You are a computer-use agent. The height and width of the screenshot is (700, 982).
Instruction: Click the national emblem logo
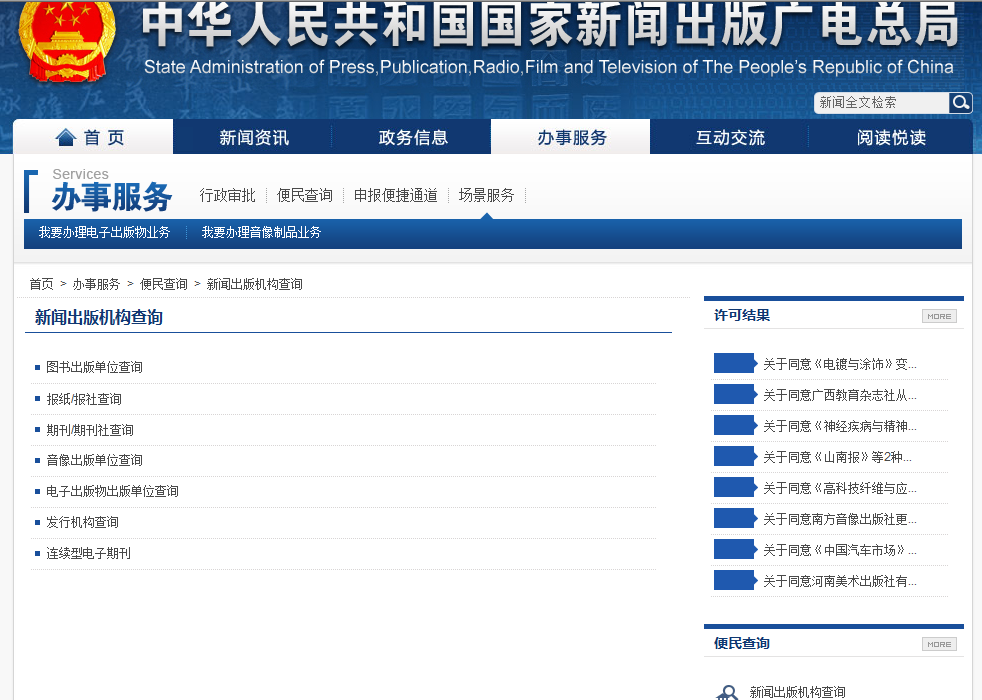tap(68, 41)
